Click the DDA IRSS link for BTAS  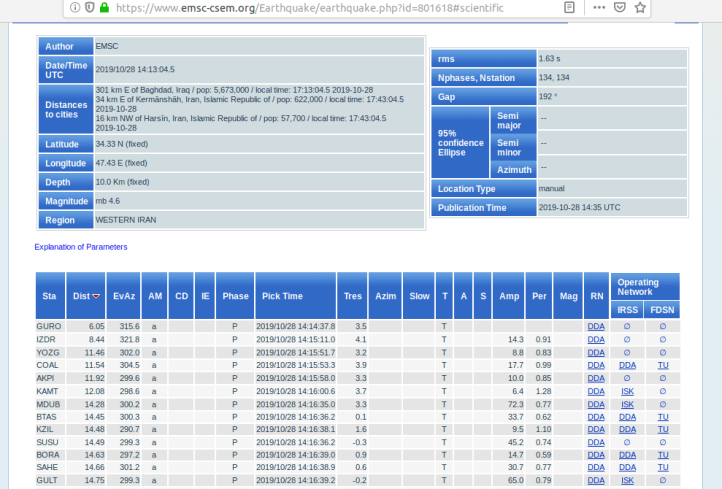coord(627,416)
